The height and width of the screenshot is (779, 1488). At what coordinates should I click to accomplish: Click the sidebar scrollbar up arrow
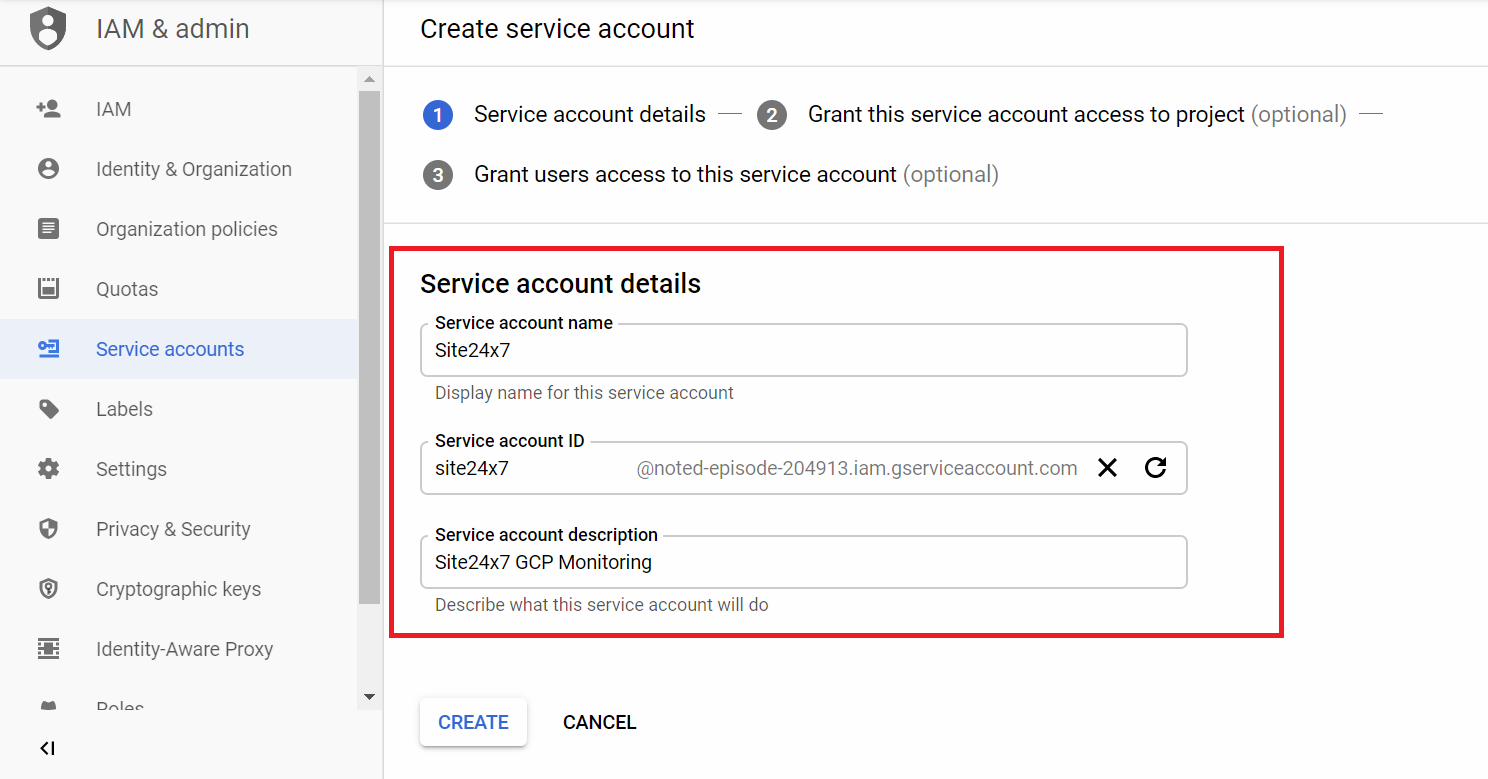pyautogui.click(x=369, y=79)
